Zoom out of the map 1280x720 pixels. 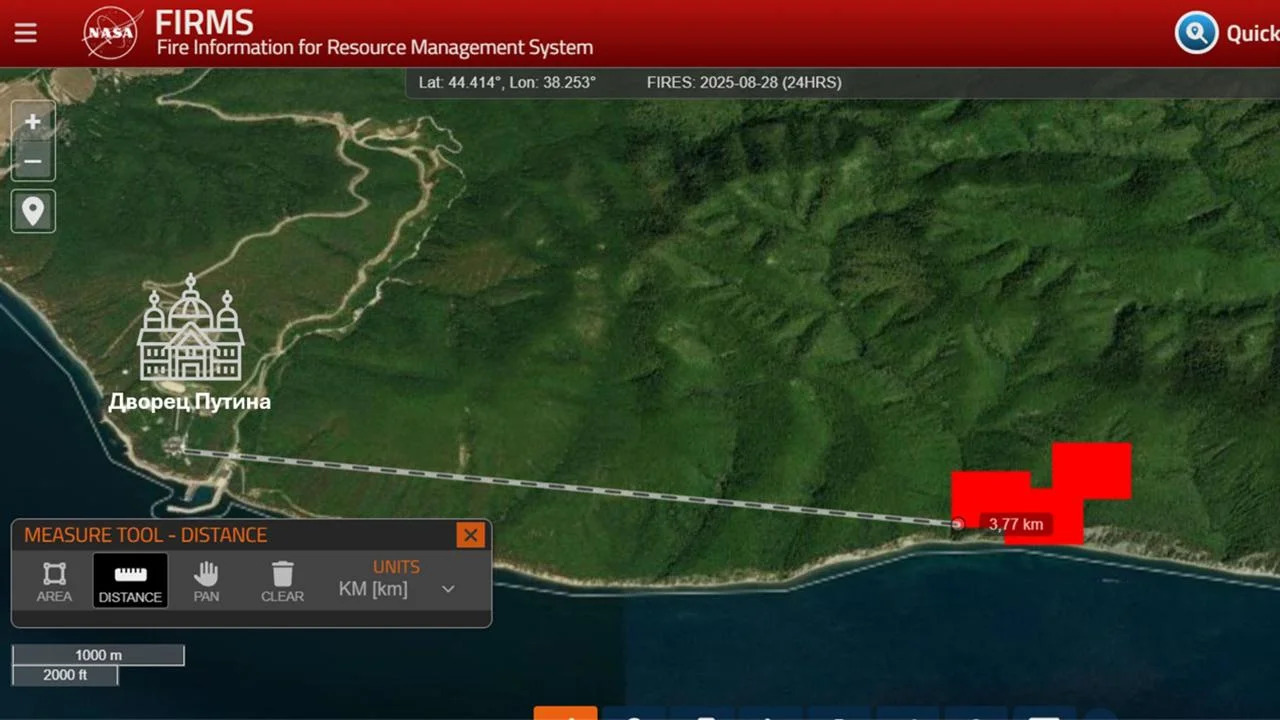click(33, 161)
